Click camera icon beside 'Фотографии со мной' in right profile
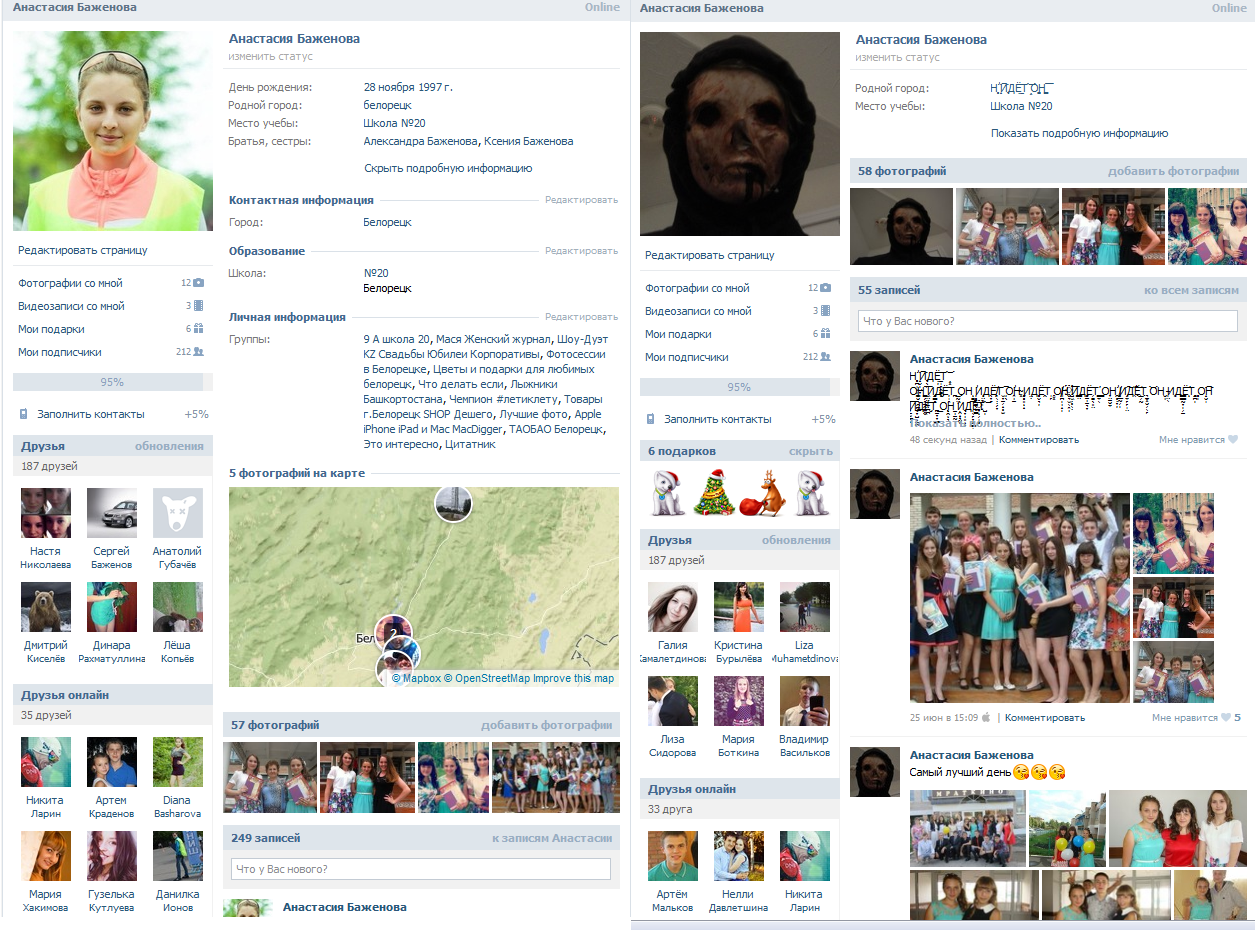The height and width of the screenshot is (941, 1255). (x=825, y=288)
